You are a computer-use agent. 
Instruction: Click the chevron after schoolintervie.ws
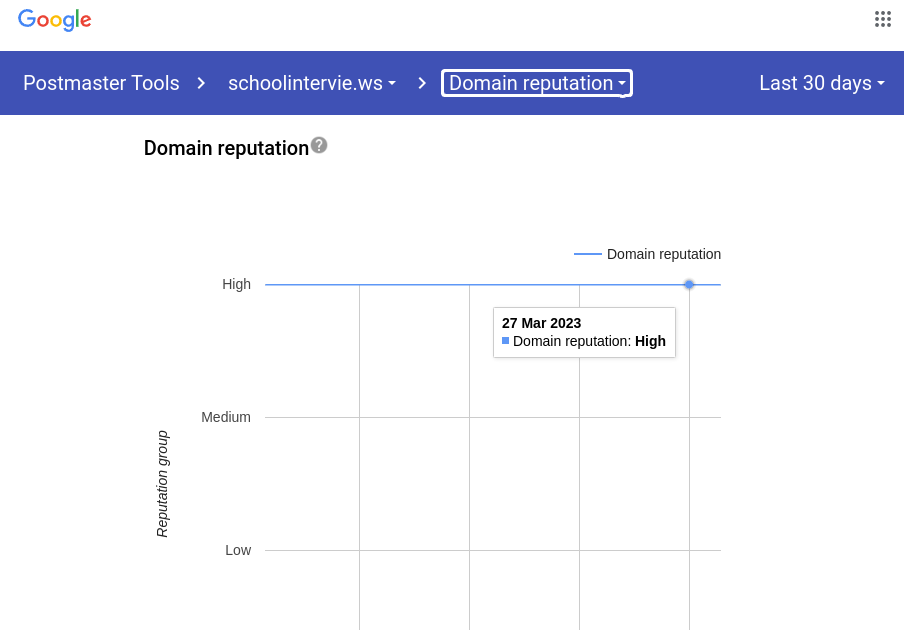422,83
